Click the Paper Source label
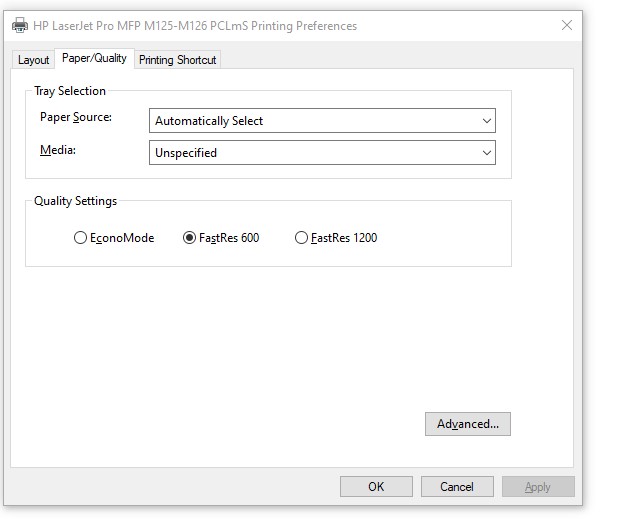 [76, 117]
